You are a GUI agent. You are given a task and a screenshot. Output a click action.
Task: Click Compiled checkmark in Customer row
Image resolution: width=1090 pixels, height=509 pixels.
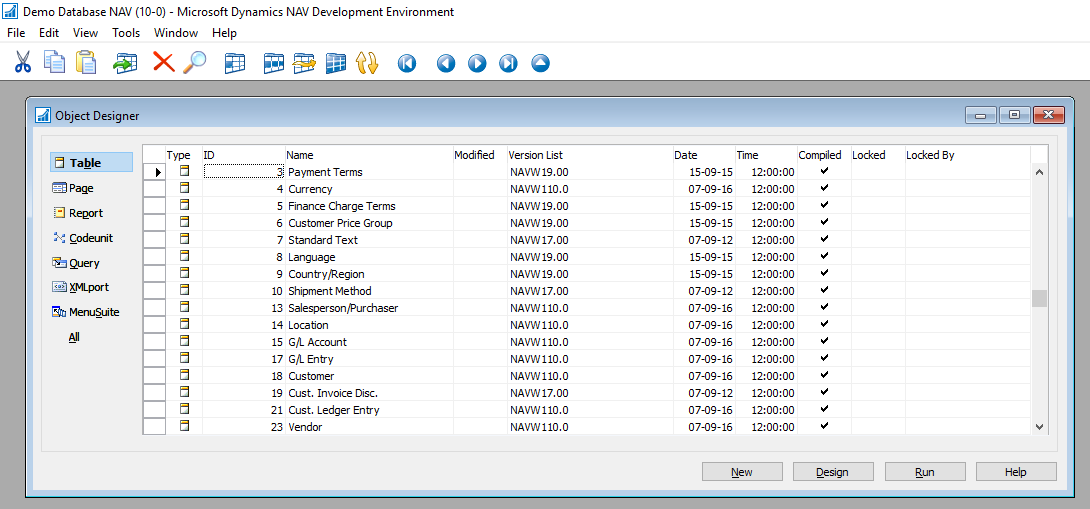click(x=824, y=375)
